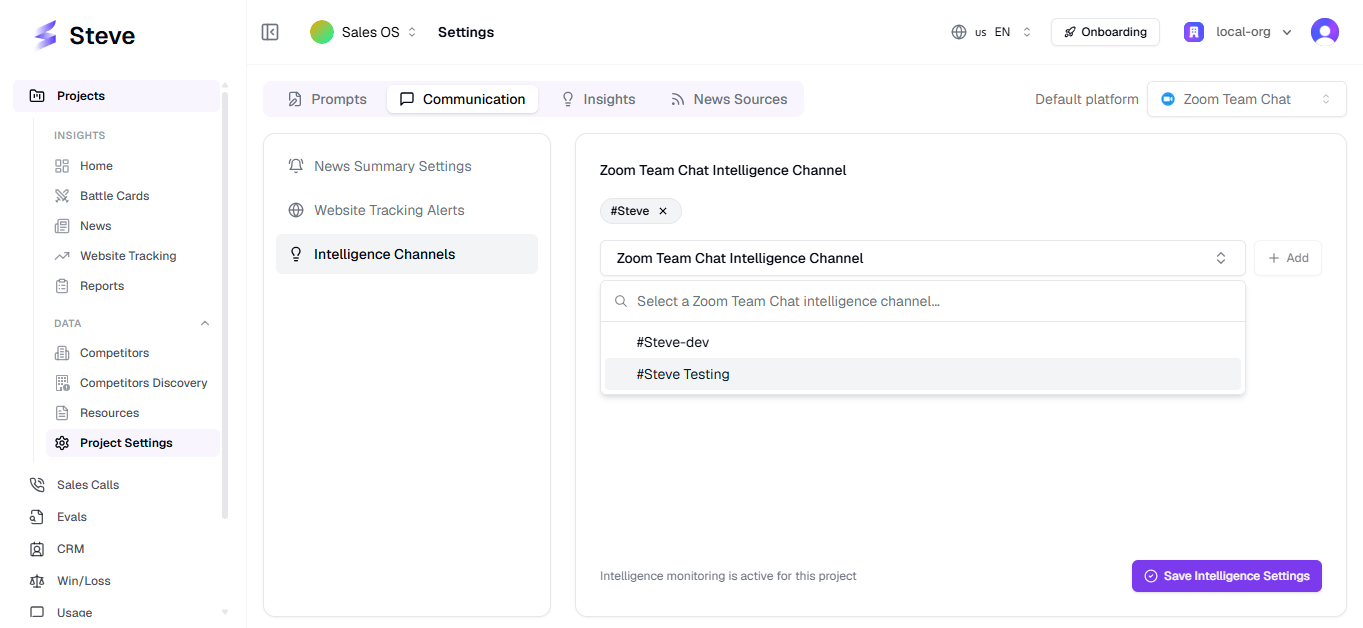Switch to the Insights tab
1363x628 pixels.
[x=598, y=99]
